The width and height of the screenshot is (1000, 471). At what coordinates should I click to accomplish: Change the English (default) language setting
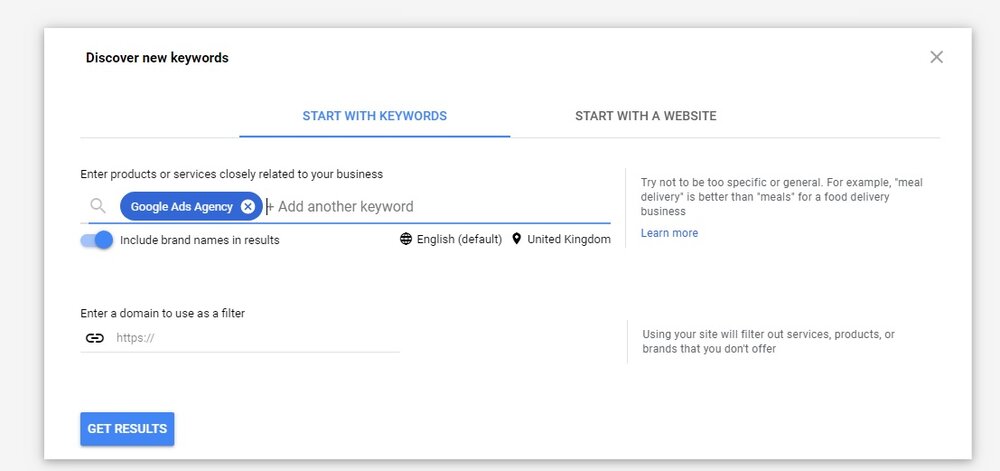tap(451, 239)
